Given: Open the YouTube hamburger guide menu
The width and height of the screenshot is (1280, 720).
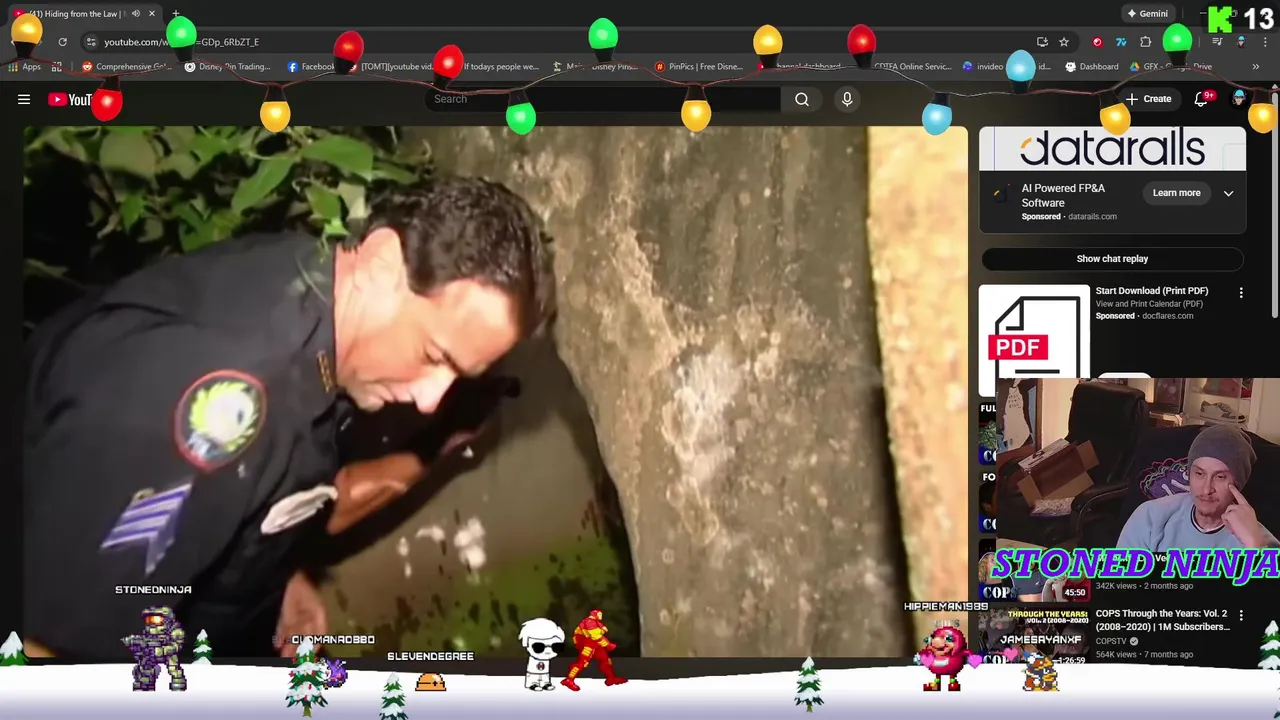Looking at the screenshot, I should [24, 99].
